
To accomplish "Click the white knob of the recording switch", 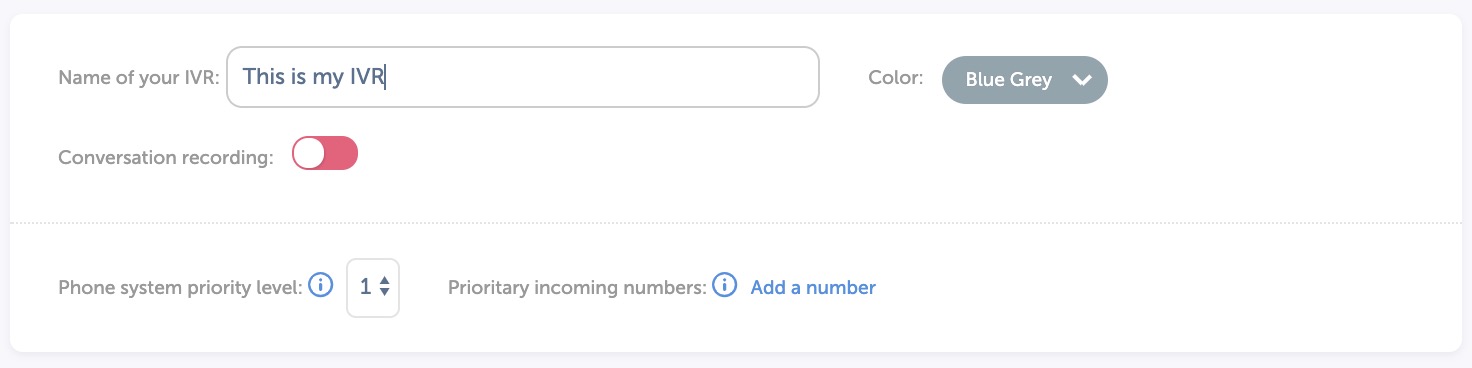I will [310, 153].
